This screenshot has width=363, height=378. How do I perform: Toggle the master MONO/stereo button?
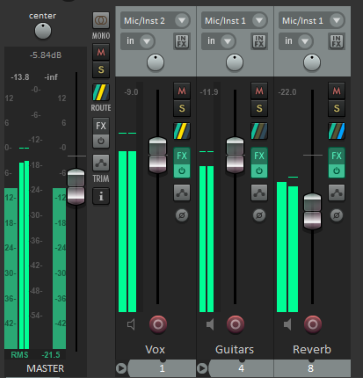tap(101, 21)
